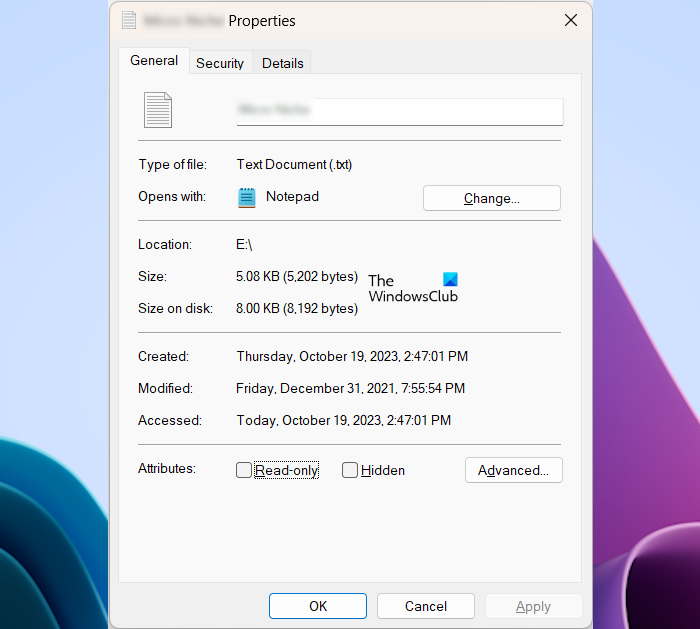Click the 'Accessed:' label
This screenshot has width=700, height=629.
(170, 421)
